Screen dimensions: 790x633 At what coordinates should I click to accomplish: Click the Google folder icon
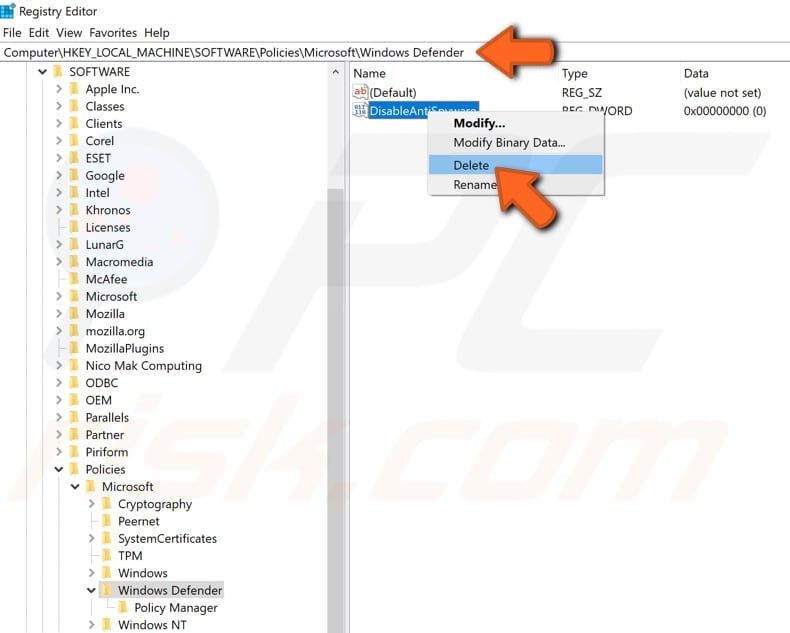[74, 175]
